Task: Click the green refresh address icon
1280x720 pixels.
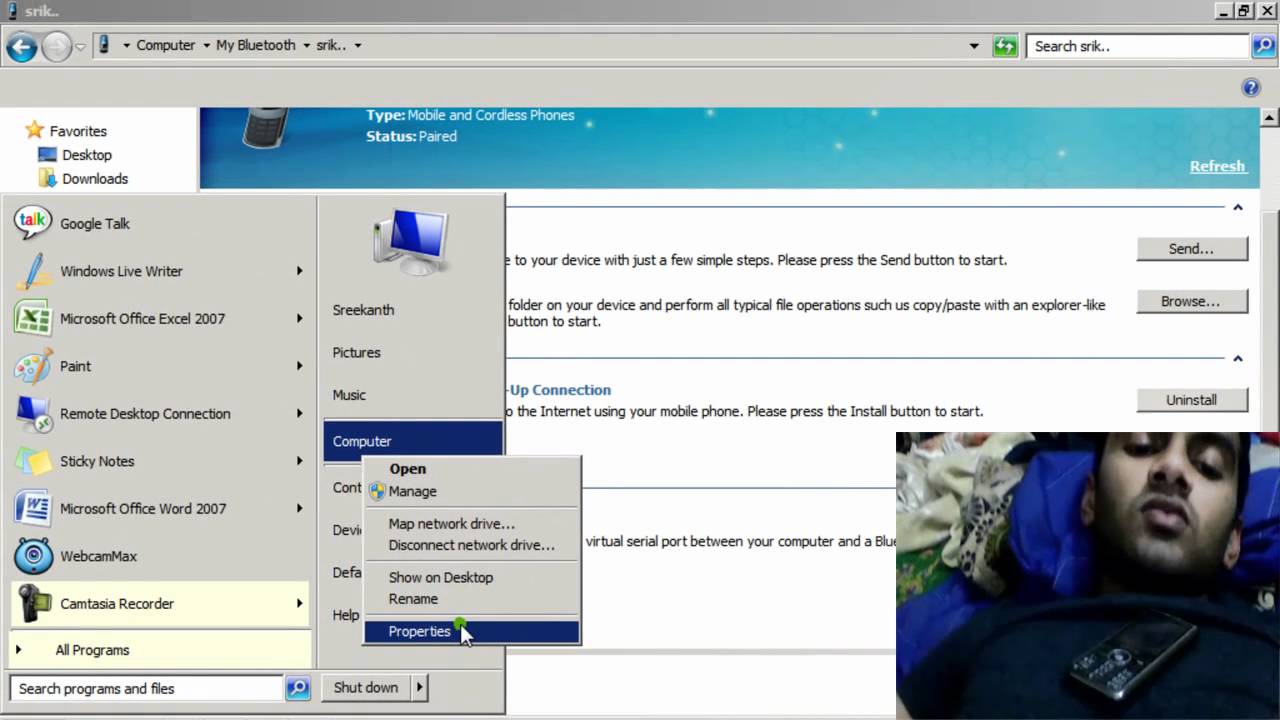Action: pos(1005,46)
